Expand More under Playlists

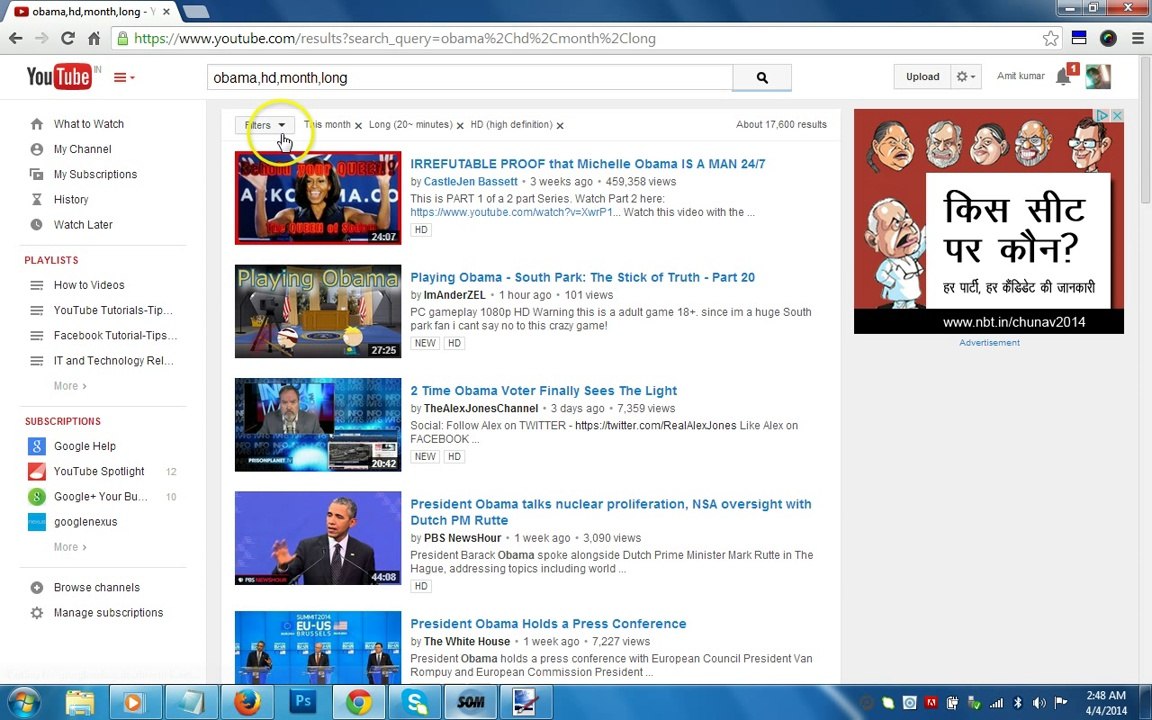(70, 386)
